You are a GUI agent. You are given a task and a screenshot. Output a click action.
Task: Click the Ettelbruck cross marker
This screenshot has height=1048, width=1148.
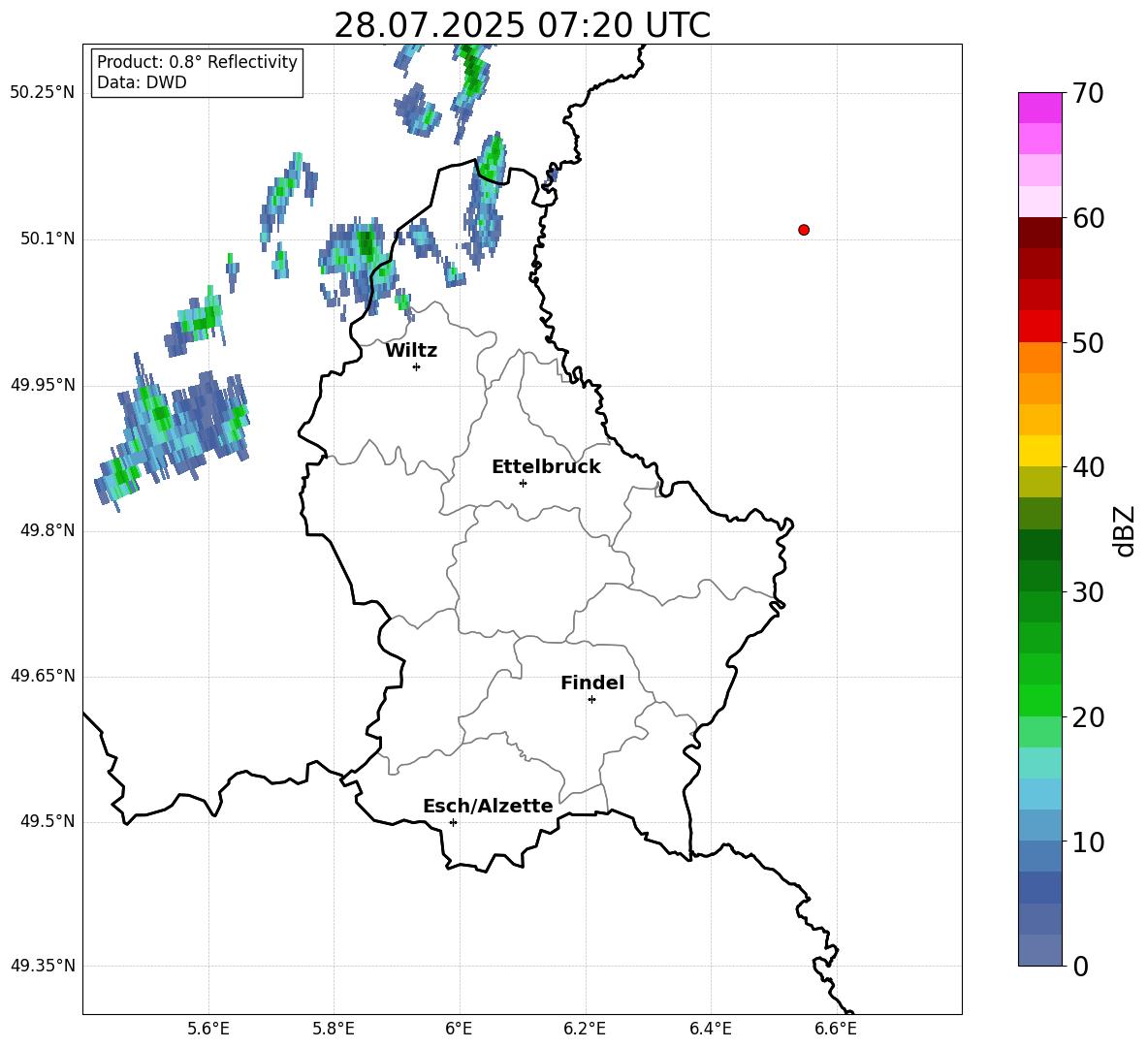tap(523, 483)
